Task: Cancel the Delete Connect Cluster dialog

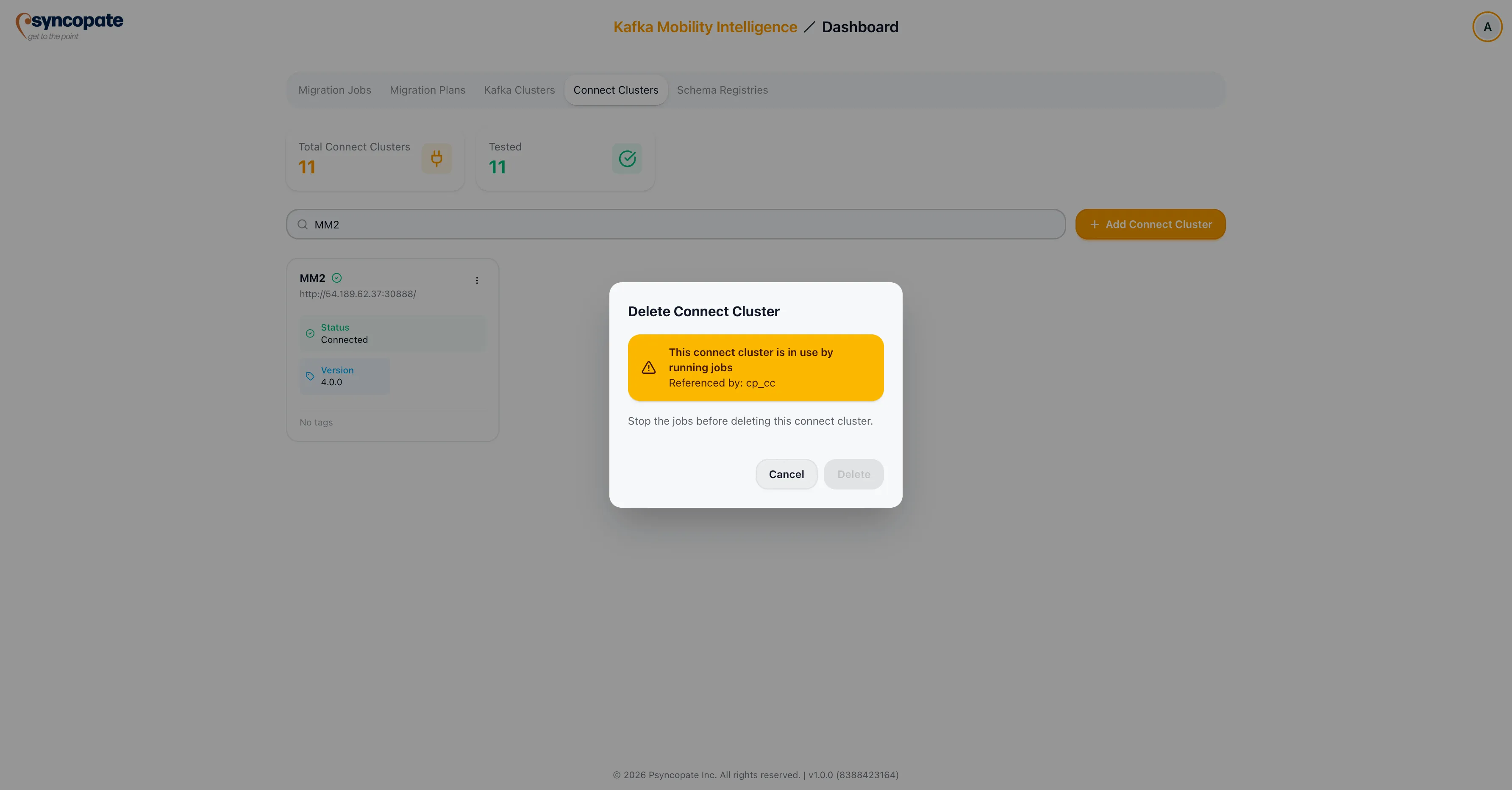Action: 786,474
